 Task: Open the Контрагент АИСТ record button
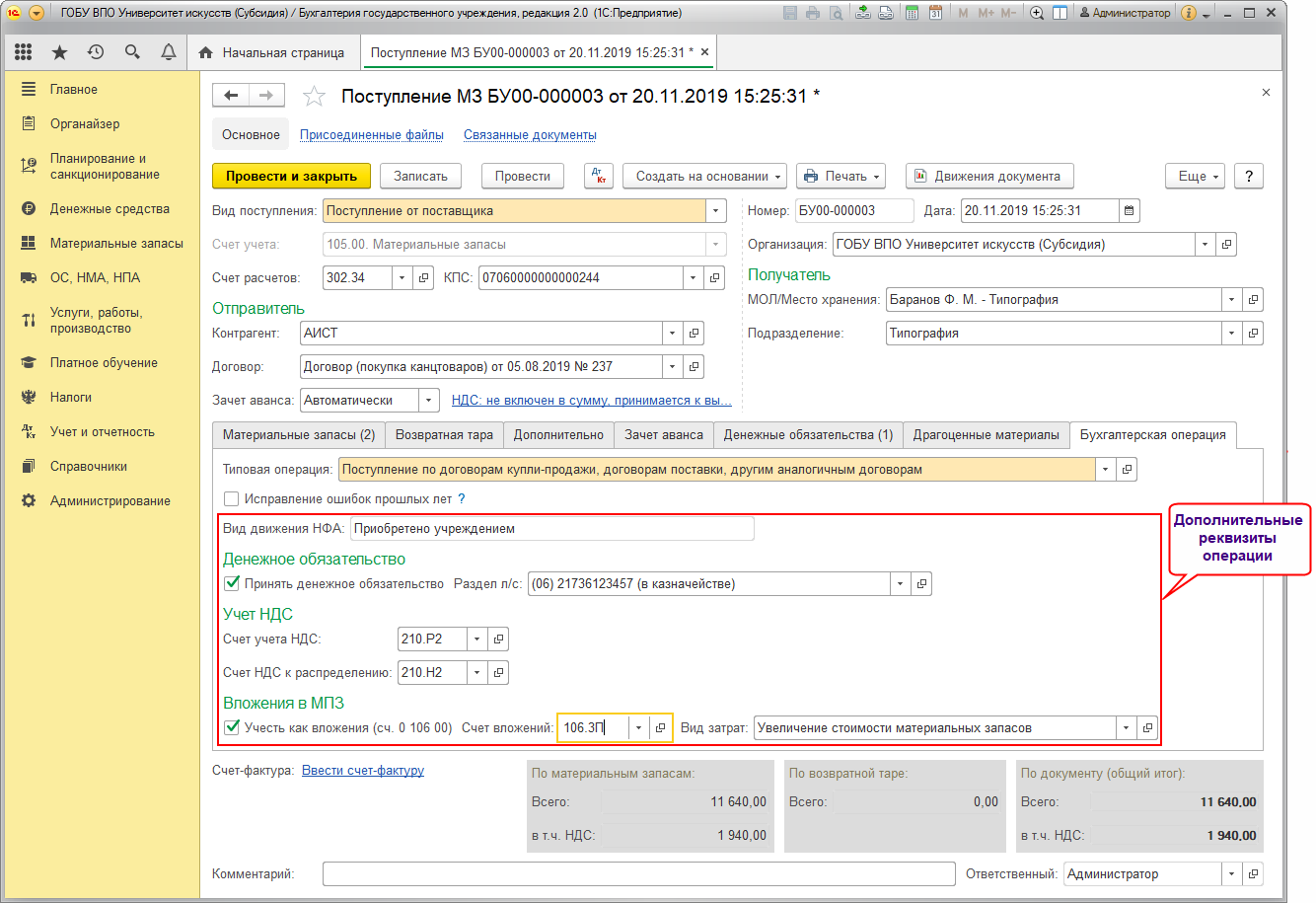694,333
